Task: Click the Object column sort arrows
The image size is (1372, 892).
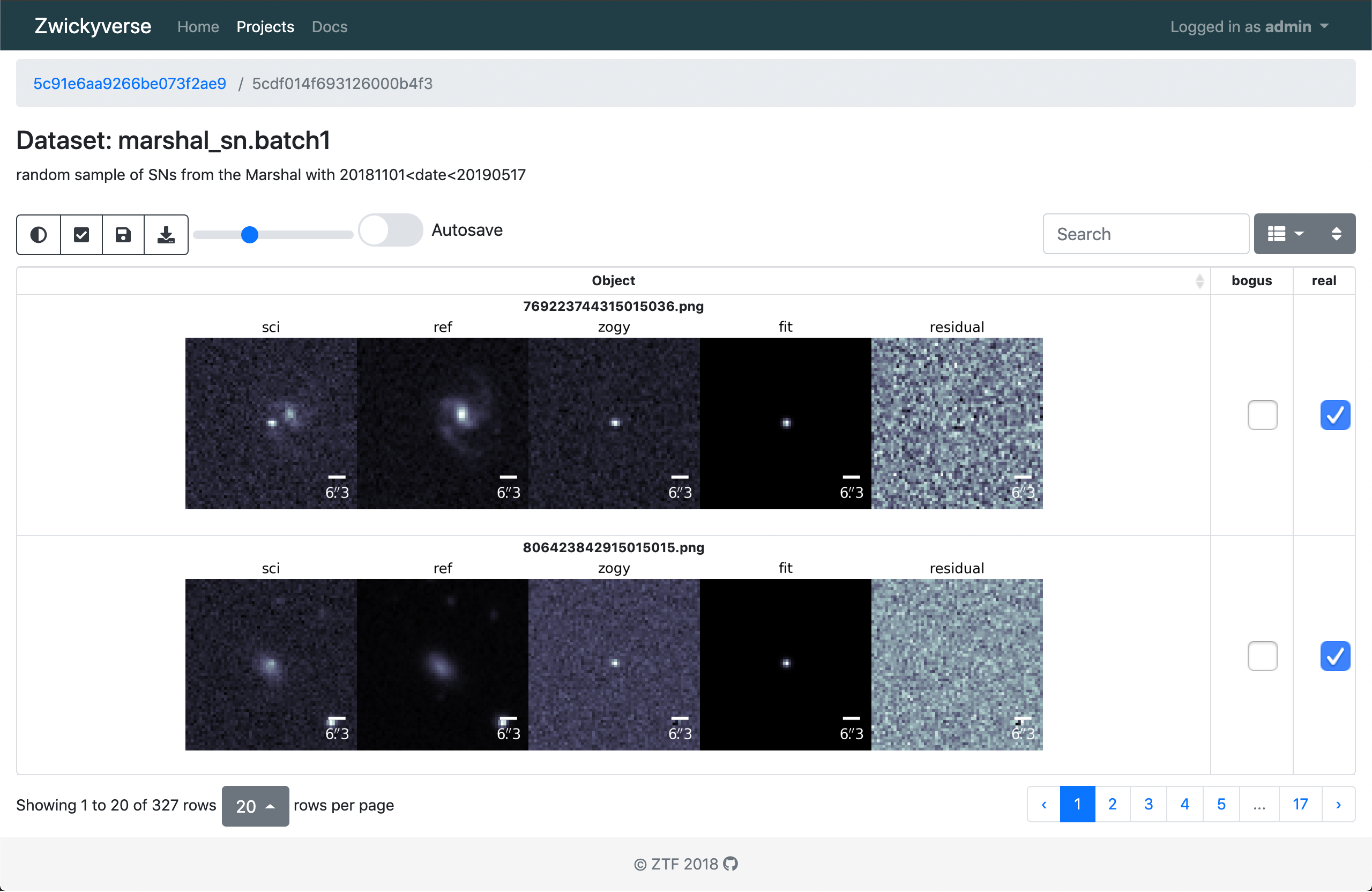Action: 1199,281
